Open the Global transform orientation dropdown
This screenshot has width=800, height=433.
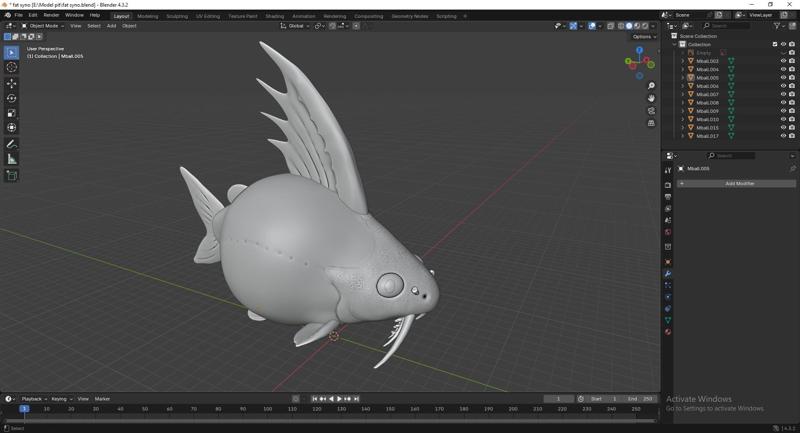coord(296,26)
